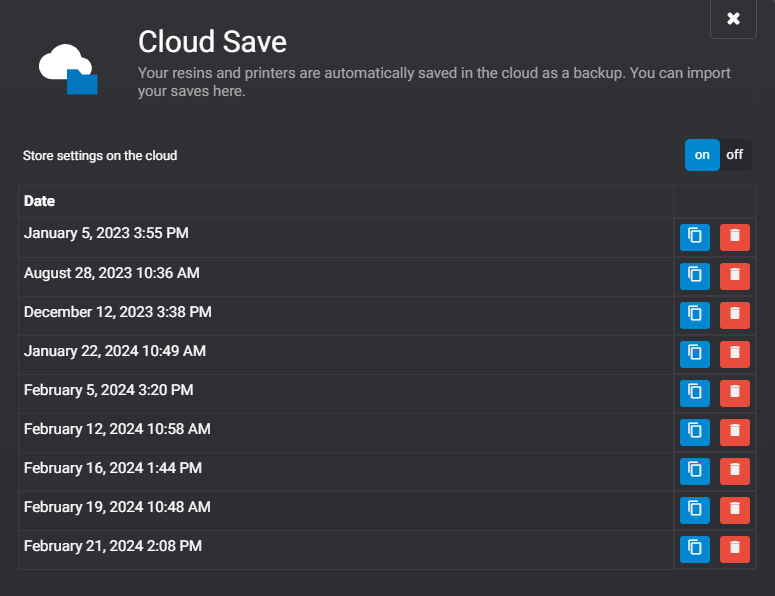This screenshot has width=775, height=596.
Task: Delete the August 28, 2023 save
Action: (x=734, y=276)
